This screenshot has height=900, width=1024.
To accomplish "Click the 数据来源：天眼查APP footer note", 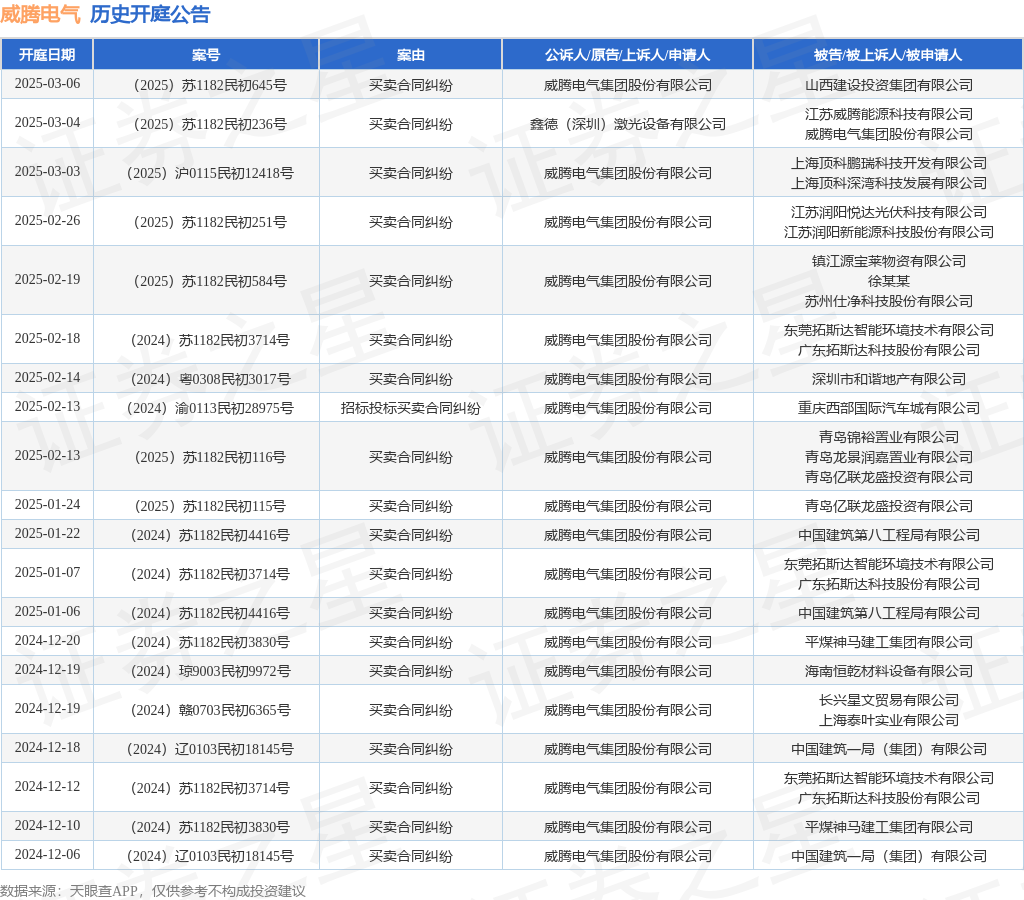I will tap(152, 891).
